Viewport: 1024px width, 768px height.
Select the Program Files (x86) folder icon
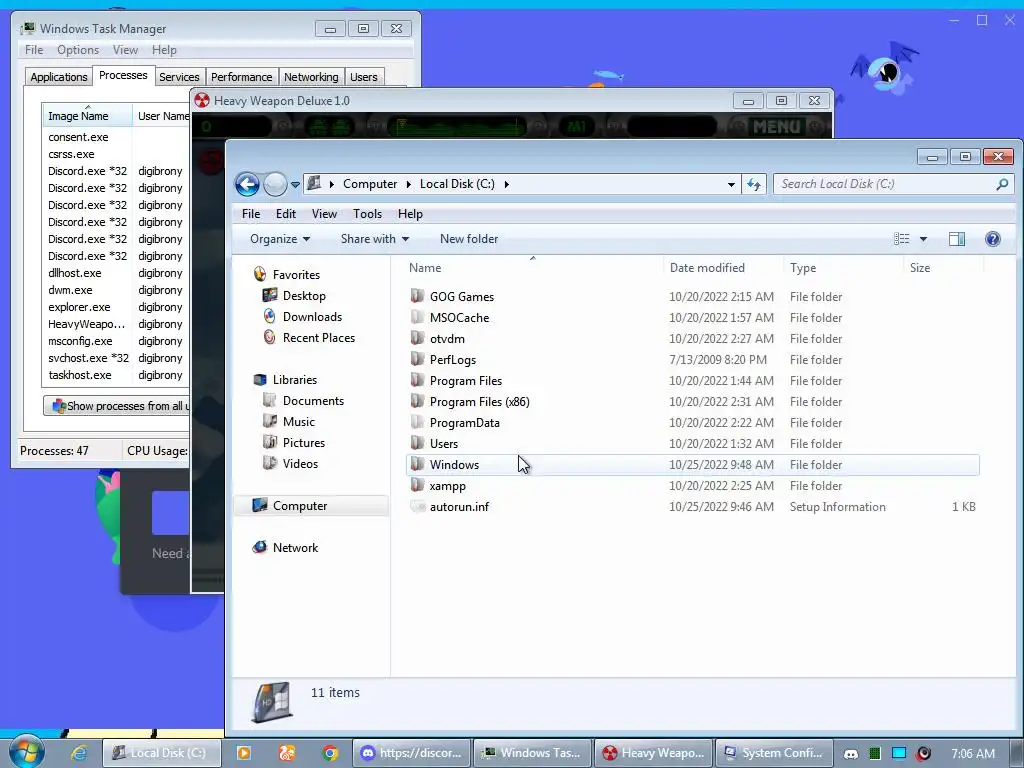pyautogui.click(x=417, y=401)
